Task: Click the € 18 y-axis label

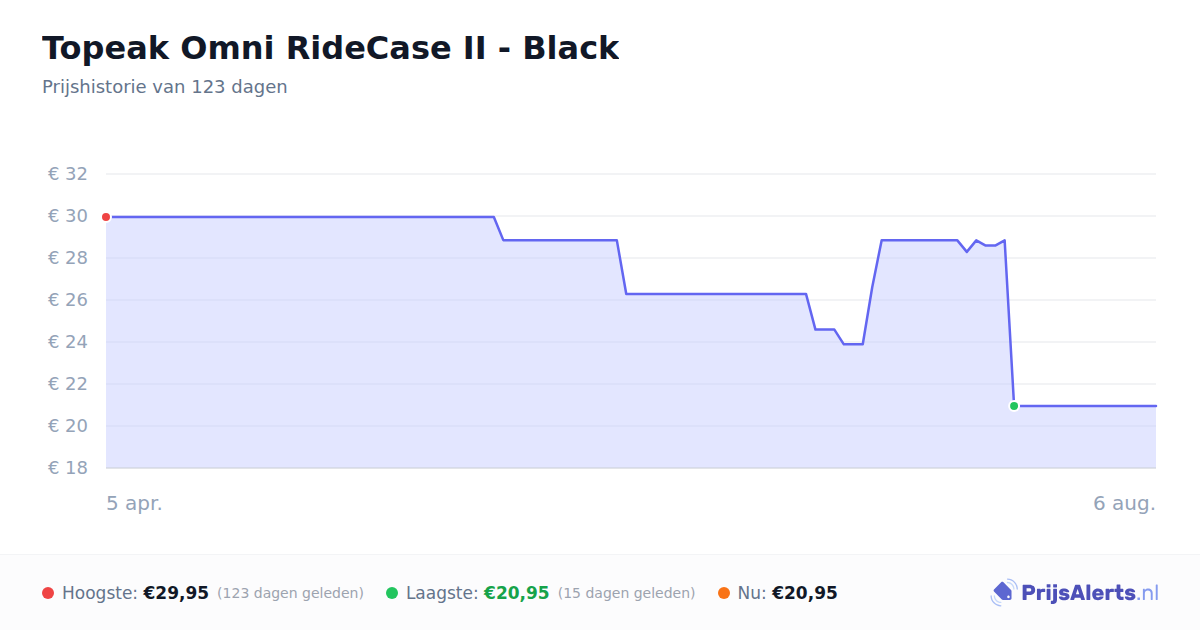Action: tap(68, 468)
